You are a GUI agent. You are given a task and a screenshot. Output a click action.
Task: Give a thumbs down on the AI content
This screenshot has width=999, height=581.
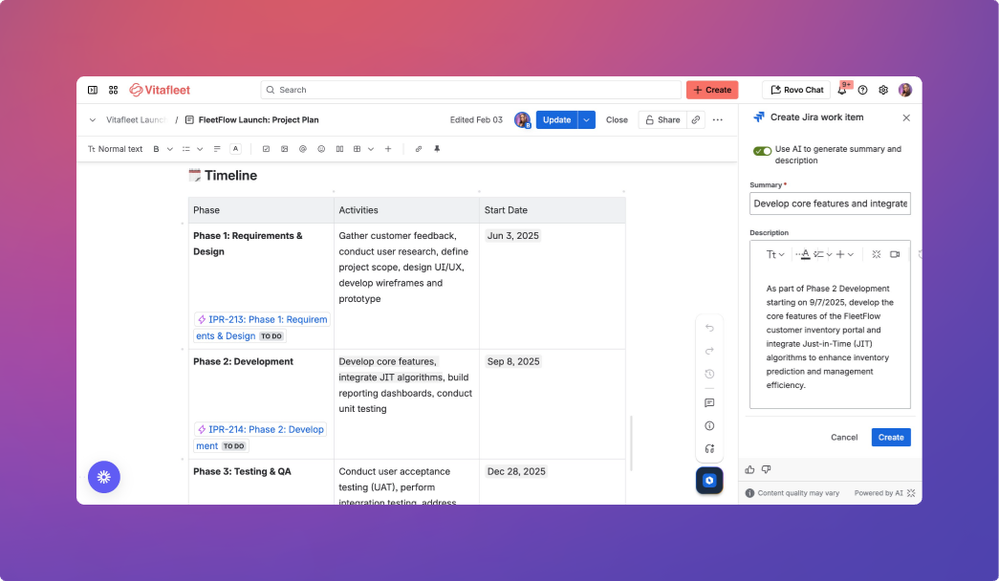tap(766, 469)
